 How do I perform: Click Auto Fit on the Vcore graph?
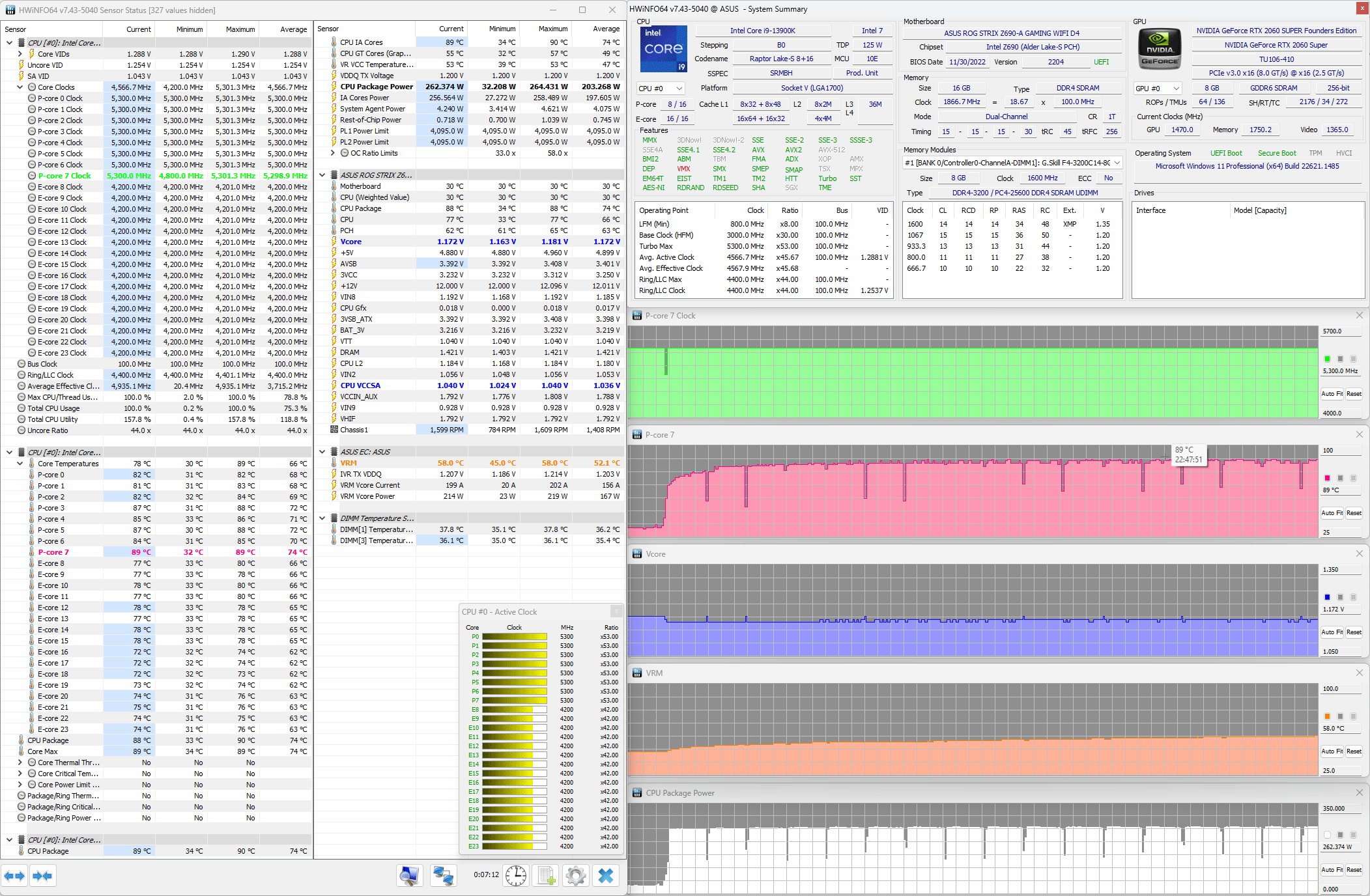click(1332, 632)
